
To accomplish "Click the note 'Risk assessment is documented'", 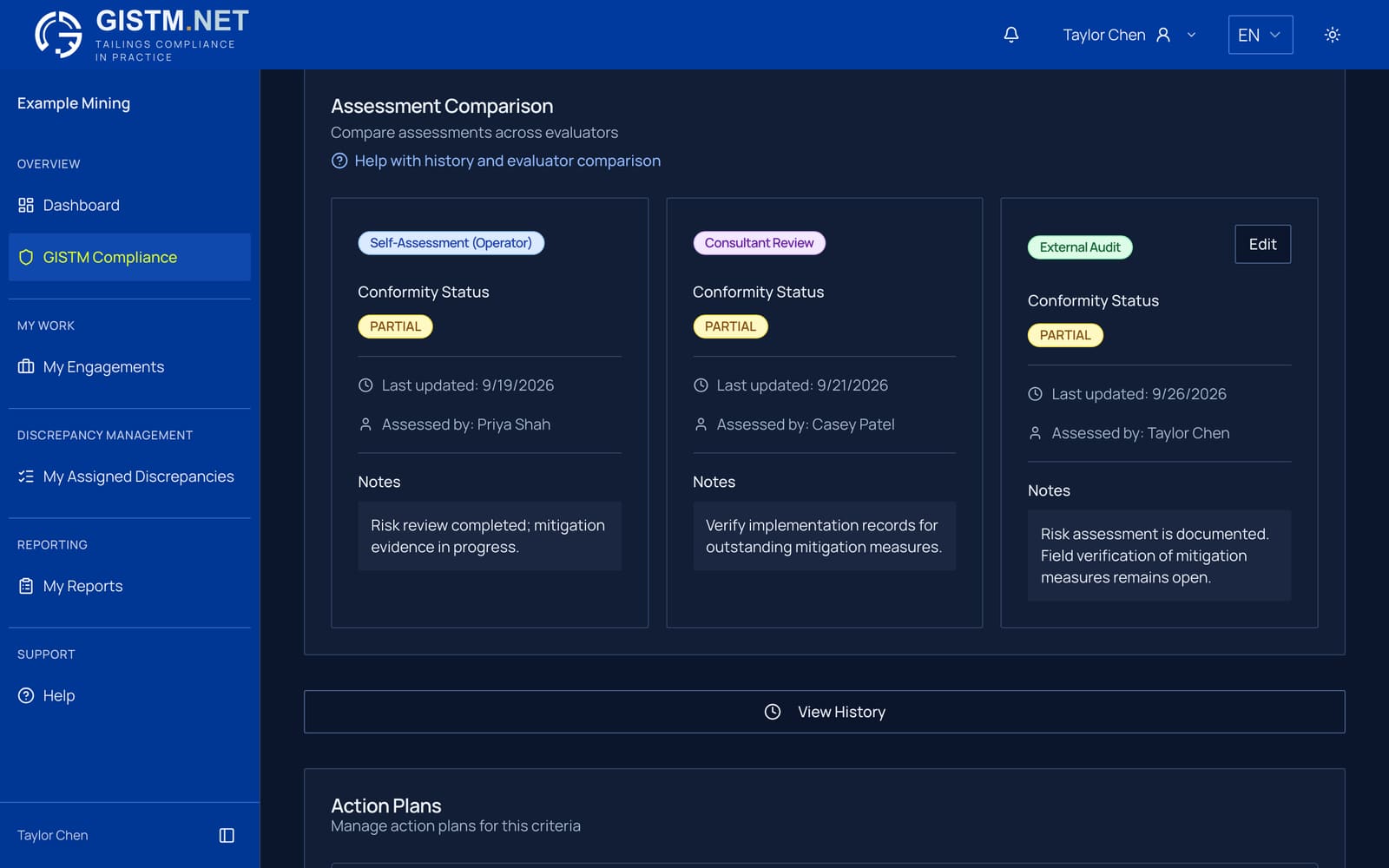I will click(x=1159, y=556).
